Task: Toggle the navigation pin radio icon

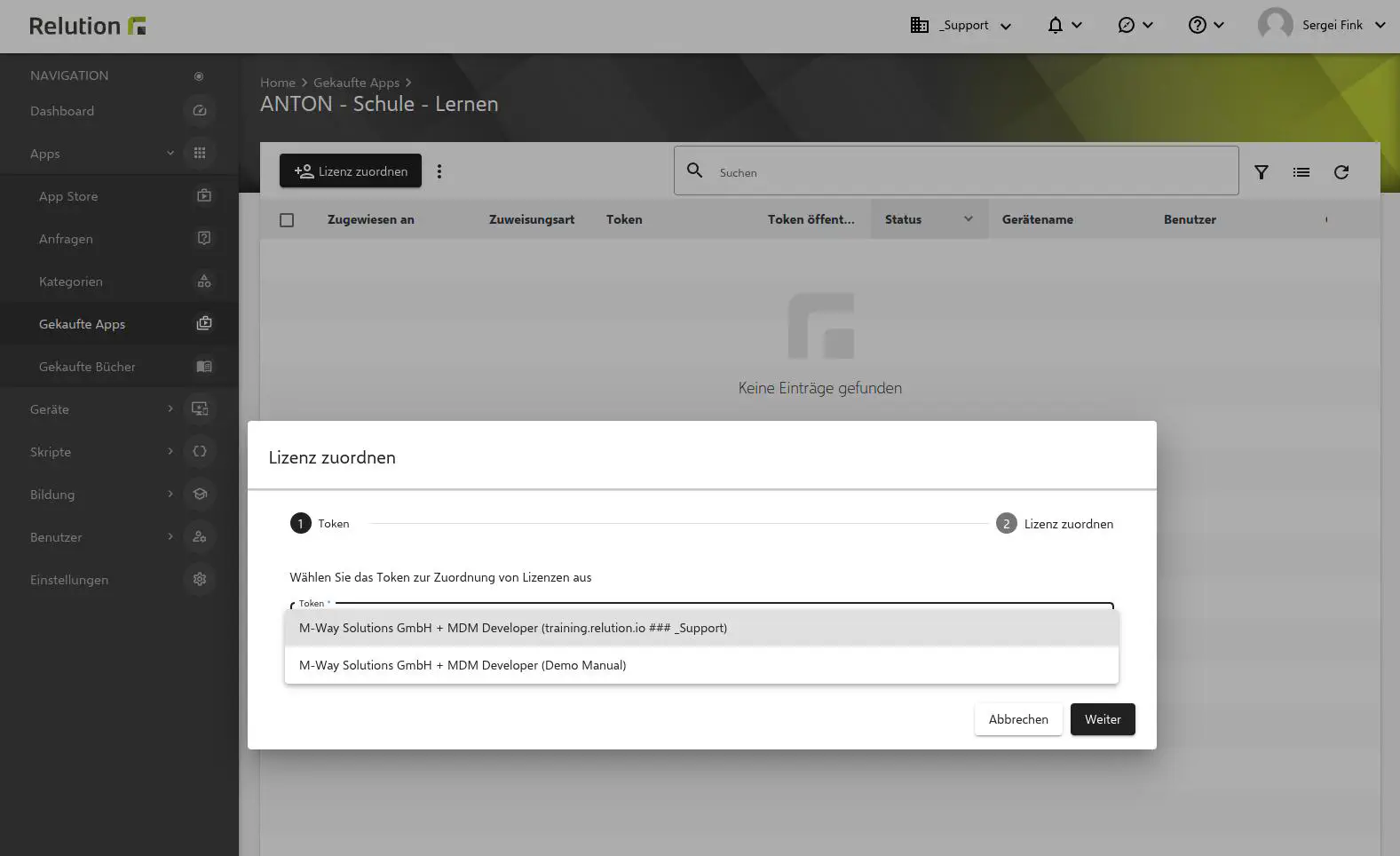Action: [x=199, y=76]
